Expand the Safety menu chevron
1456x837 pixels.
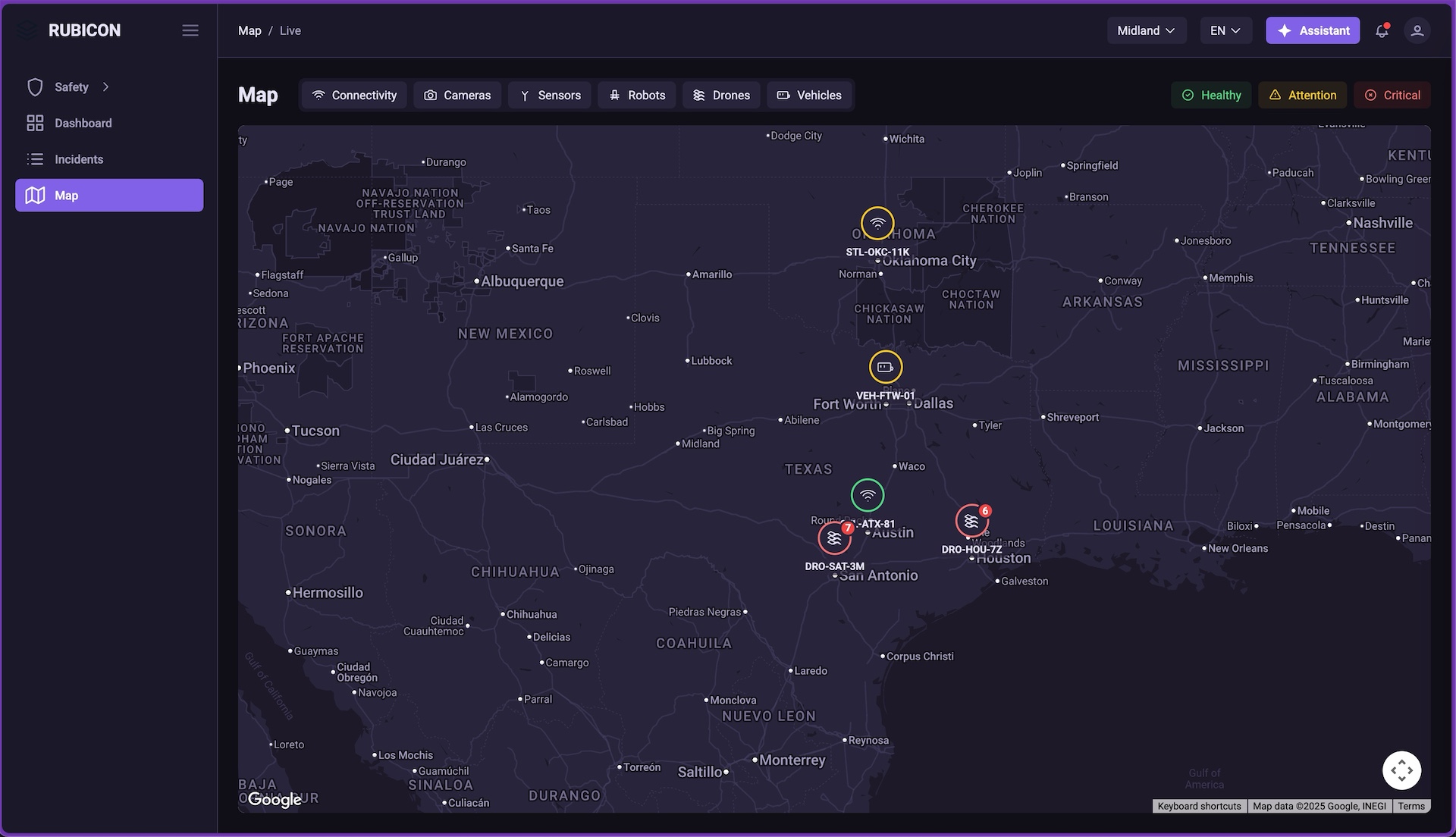click(105, 87)
